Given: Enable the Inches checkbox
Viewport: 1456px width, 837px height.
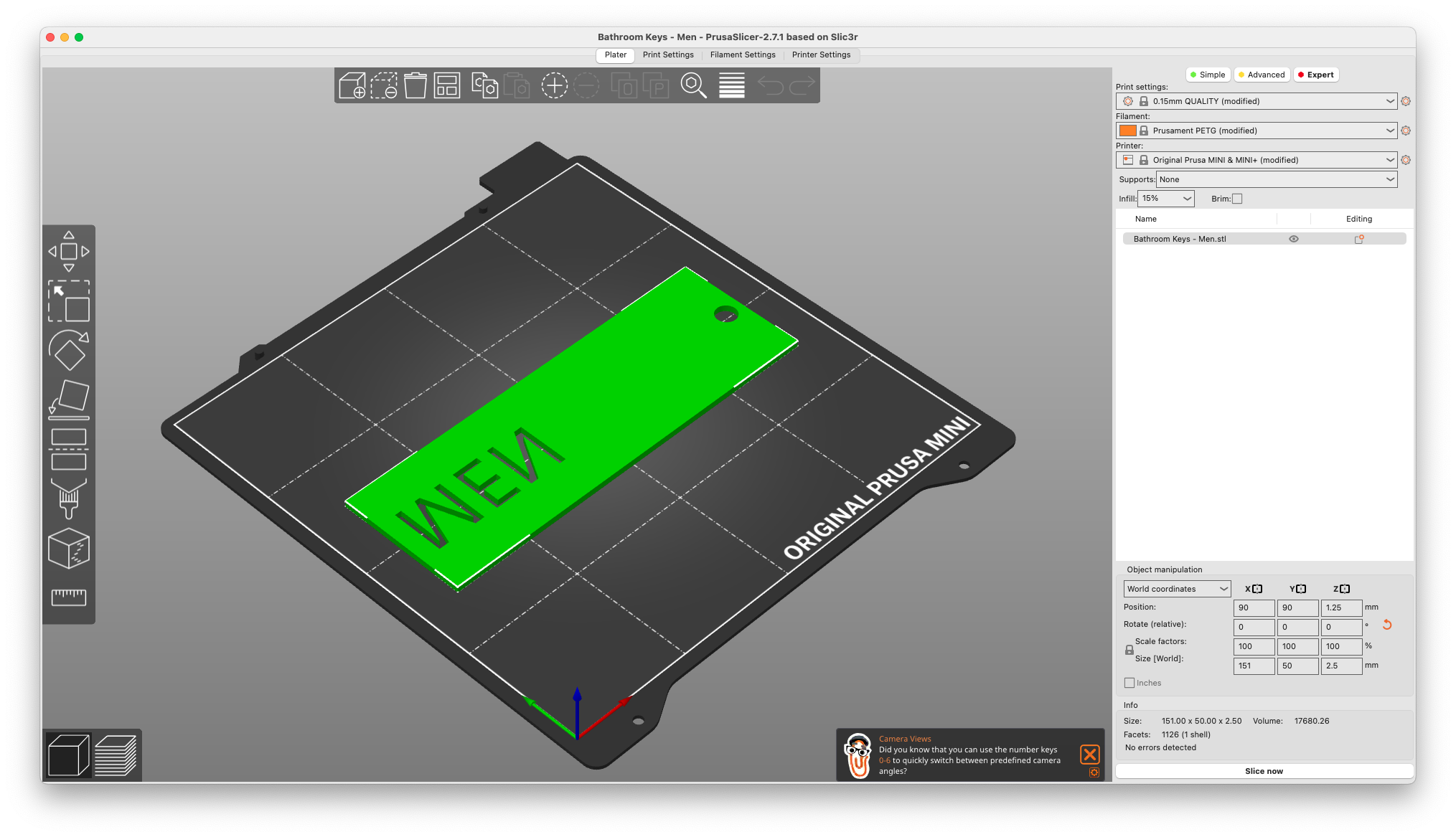Looking at the screenshot, I should [1129, 683].
